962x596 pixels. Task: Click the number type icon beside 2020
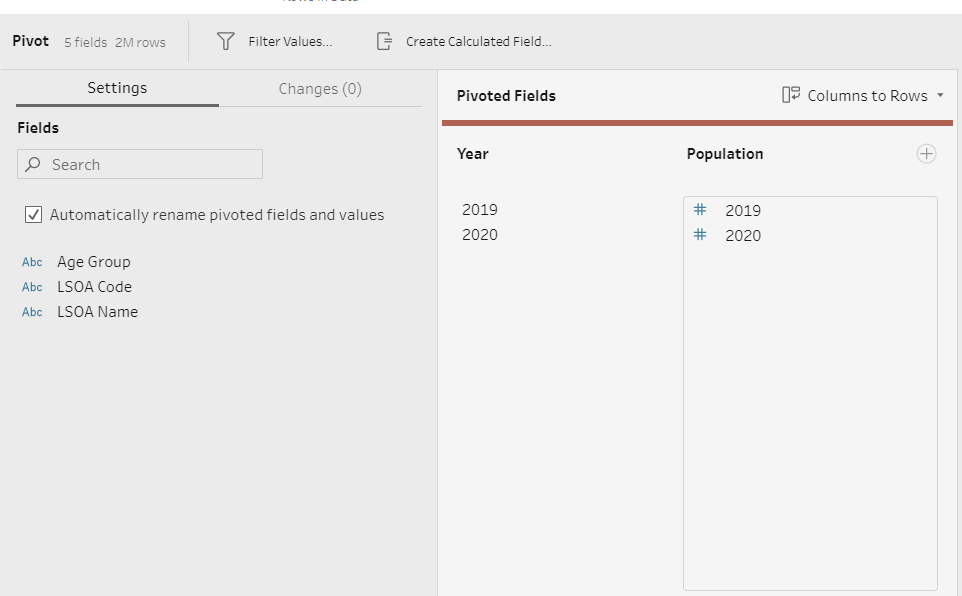[x=700, y=235]
